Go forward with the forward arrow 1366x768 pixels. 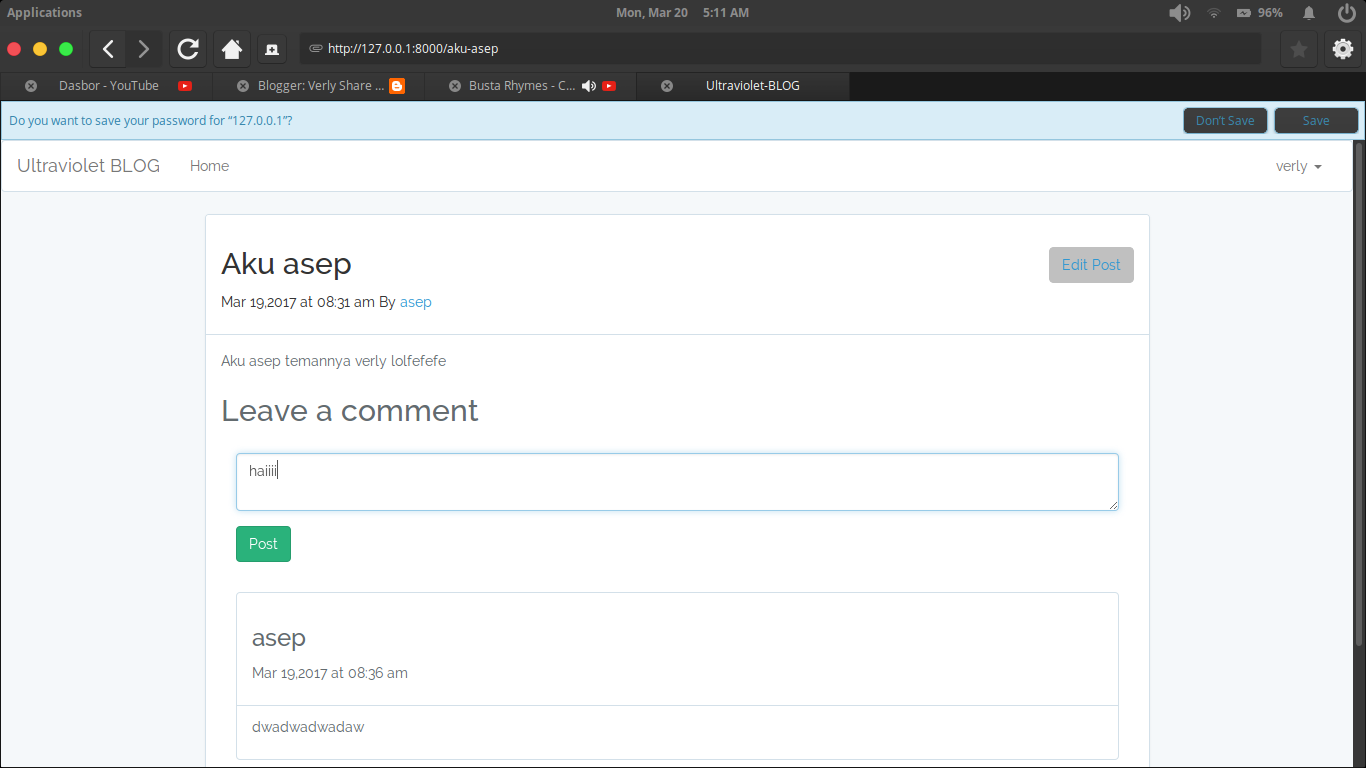(144, 48)
